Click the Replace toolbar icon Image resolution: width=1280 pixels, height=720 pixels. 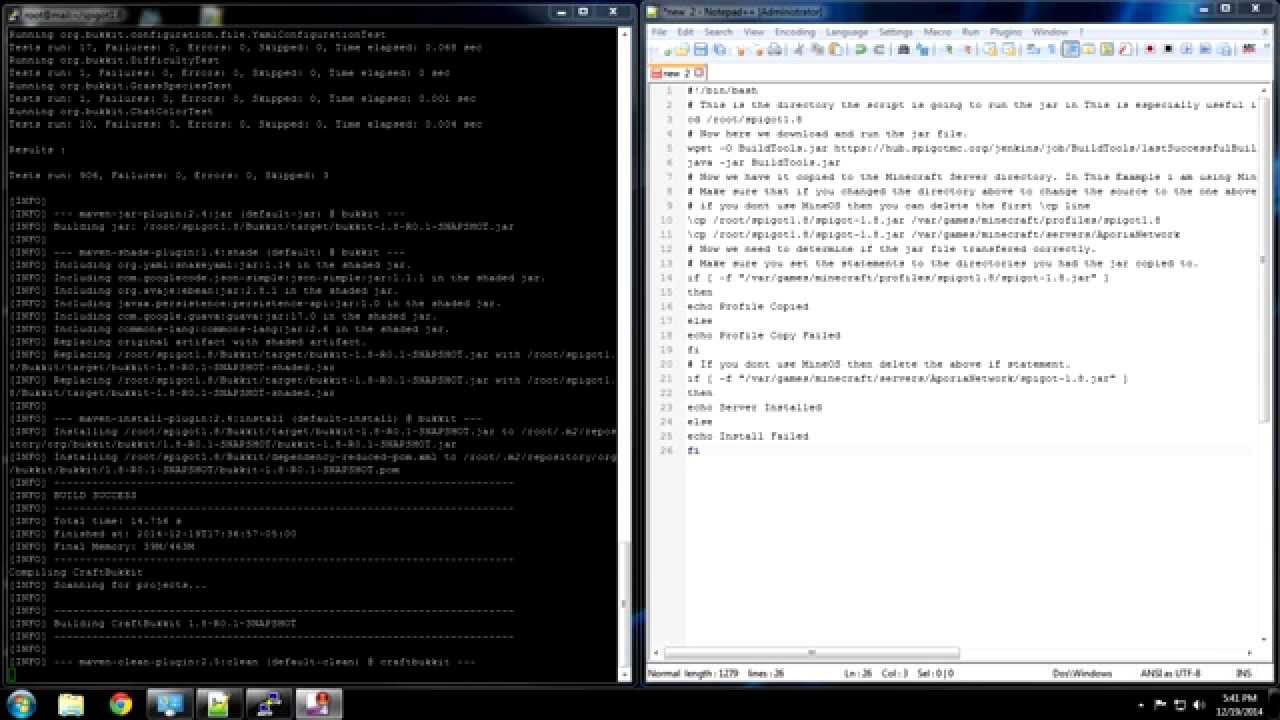(x=922, y=49)
